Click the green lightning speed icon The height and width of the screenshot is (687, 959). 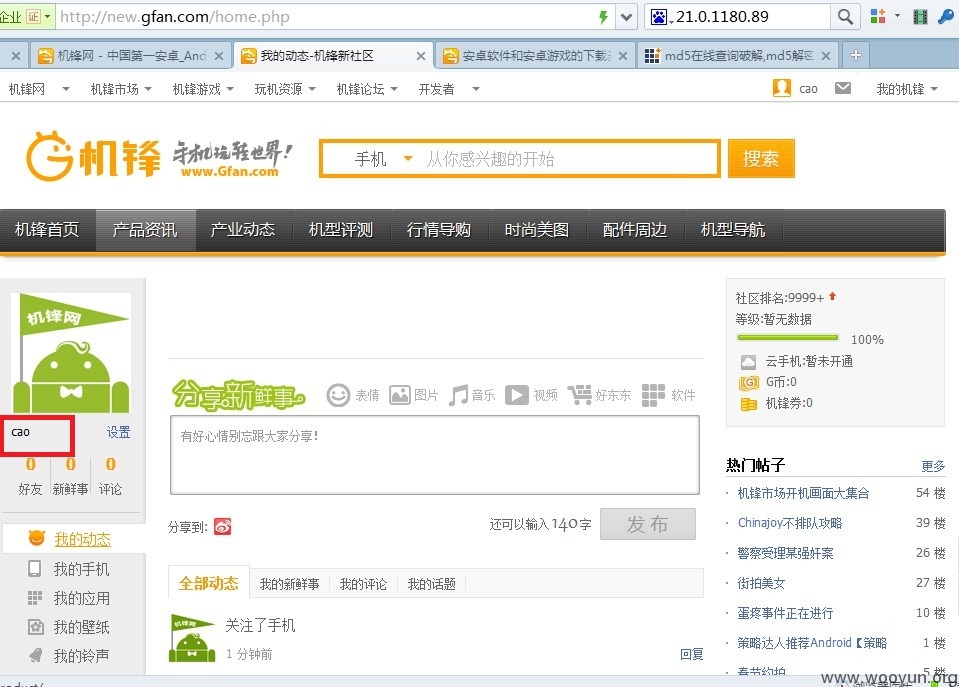(604, 17)
